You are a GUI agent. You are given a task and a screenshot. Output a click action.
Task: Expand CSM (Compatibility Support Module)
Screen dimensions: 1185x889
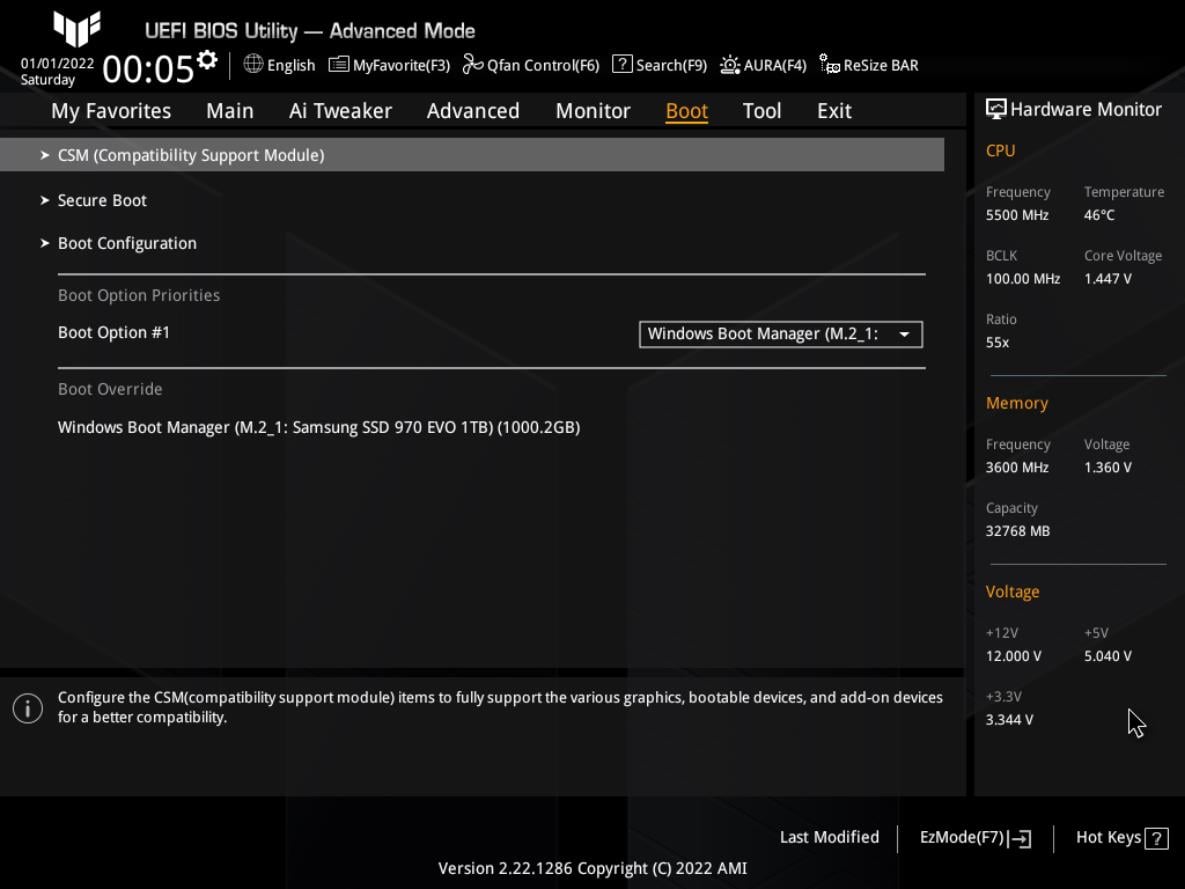pos(472,155)
